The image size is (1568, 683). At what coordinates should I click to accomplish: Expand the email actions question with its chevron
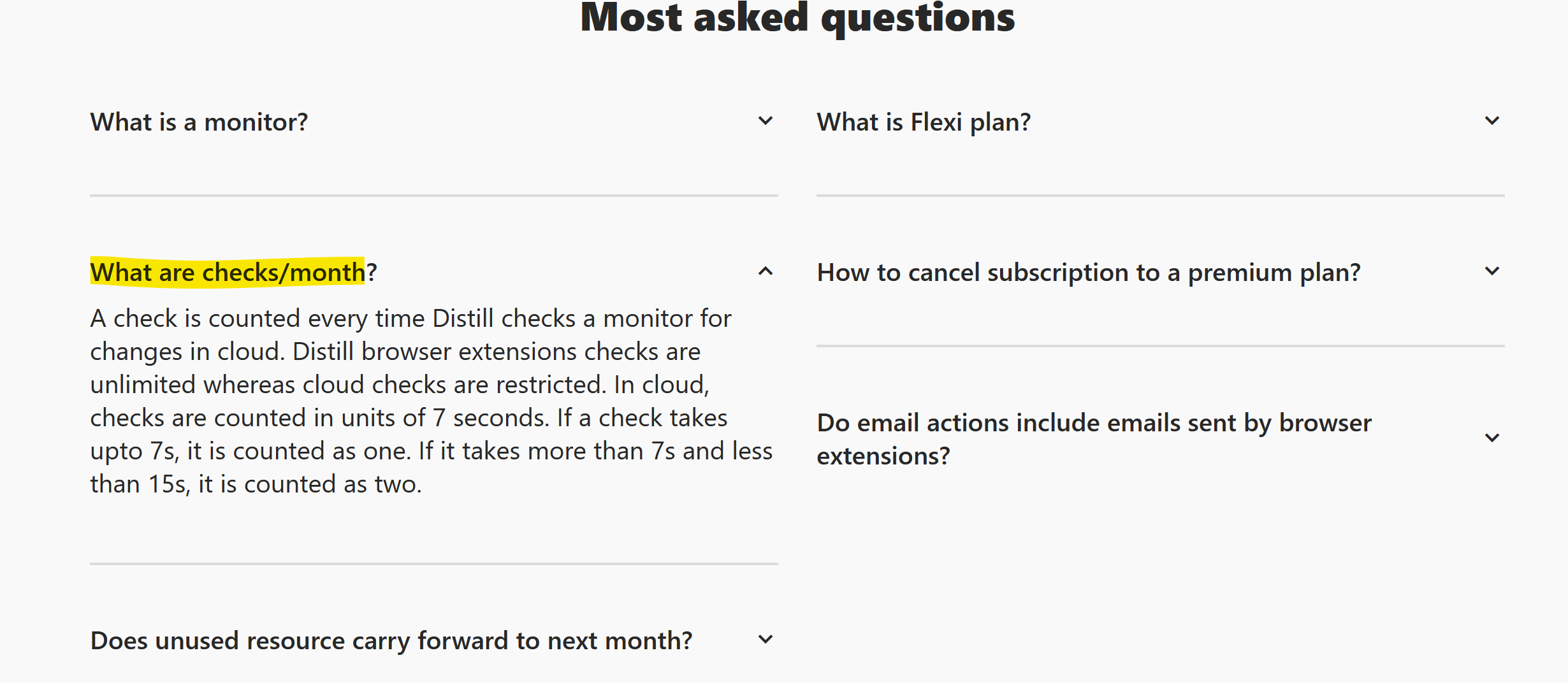pyautogui.click(x=1492, y=438)
